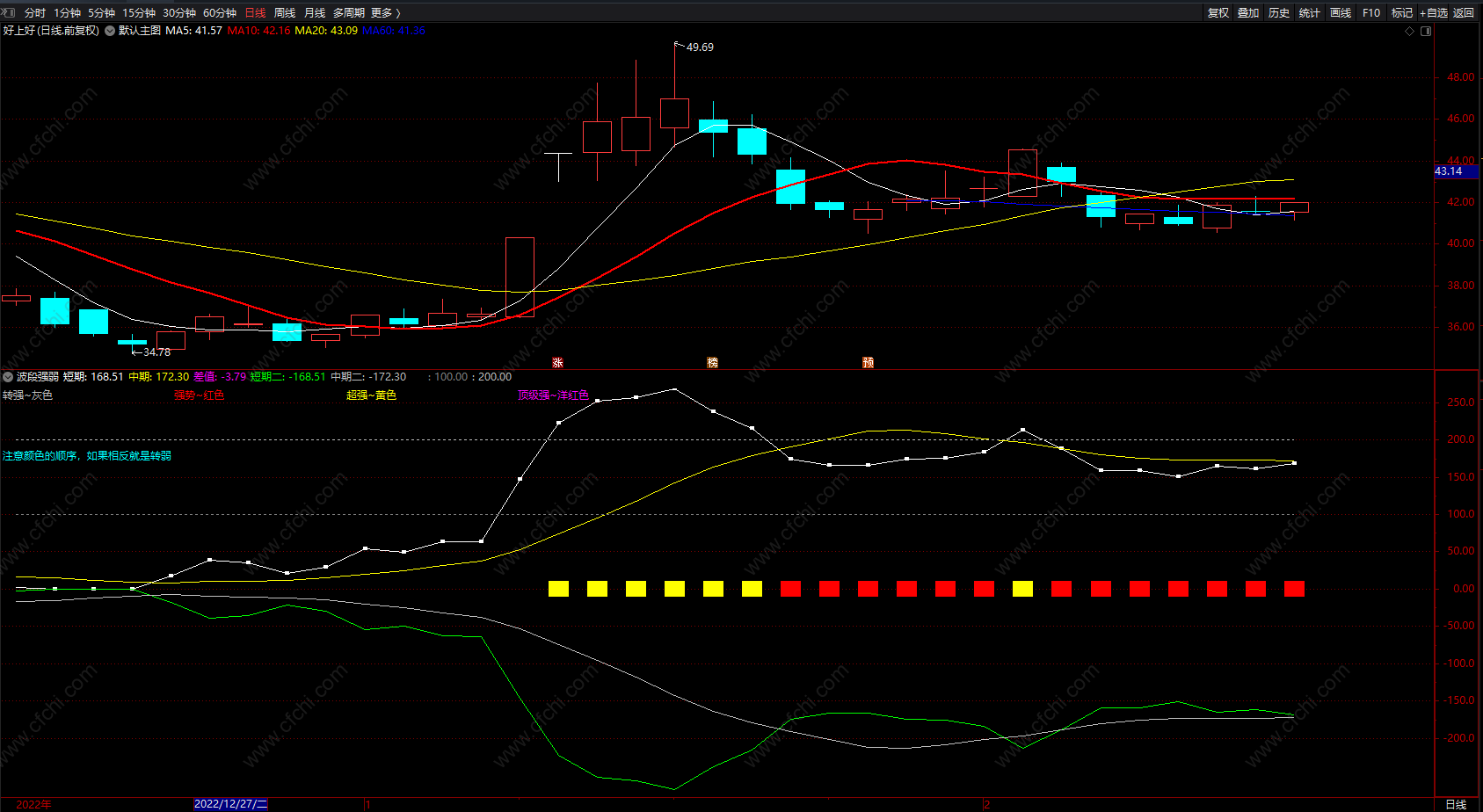The width and height of the screenshot is (1483, 812).
Task: Click the 叠加 overlay button
Action: (1248, 13)
